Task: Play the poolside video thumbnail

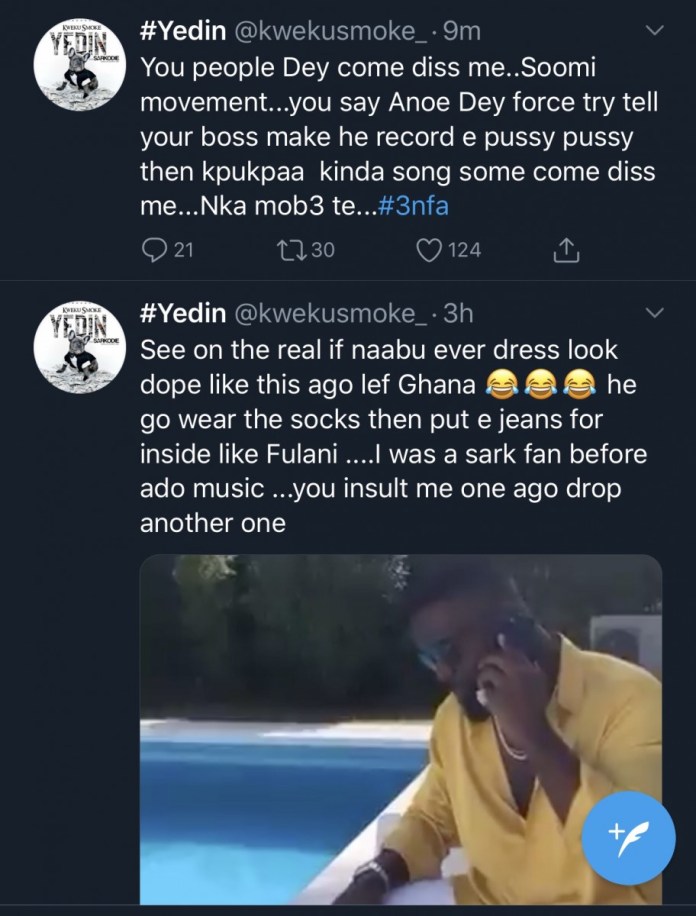Action: (x=400, y=730)
